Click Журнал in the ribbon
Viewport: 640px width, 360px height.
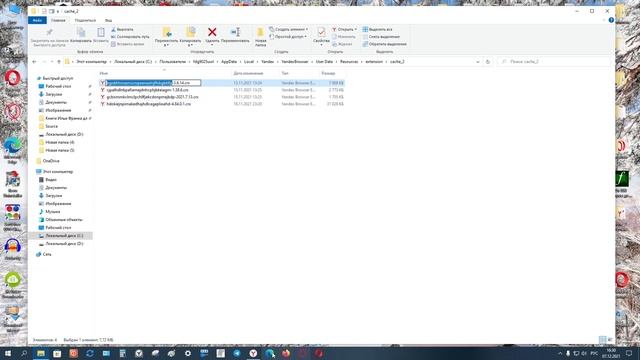(342, 44)
